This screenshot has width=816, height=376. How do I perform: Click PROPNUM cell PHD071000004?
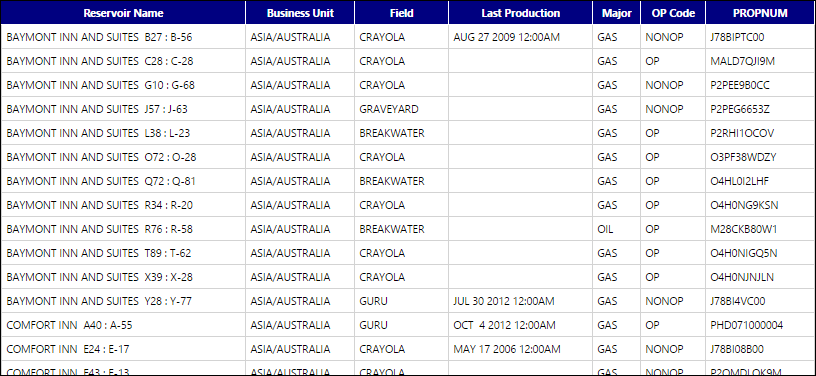pos(760,325)
